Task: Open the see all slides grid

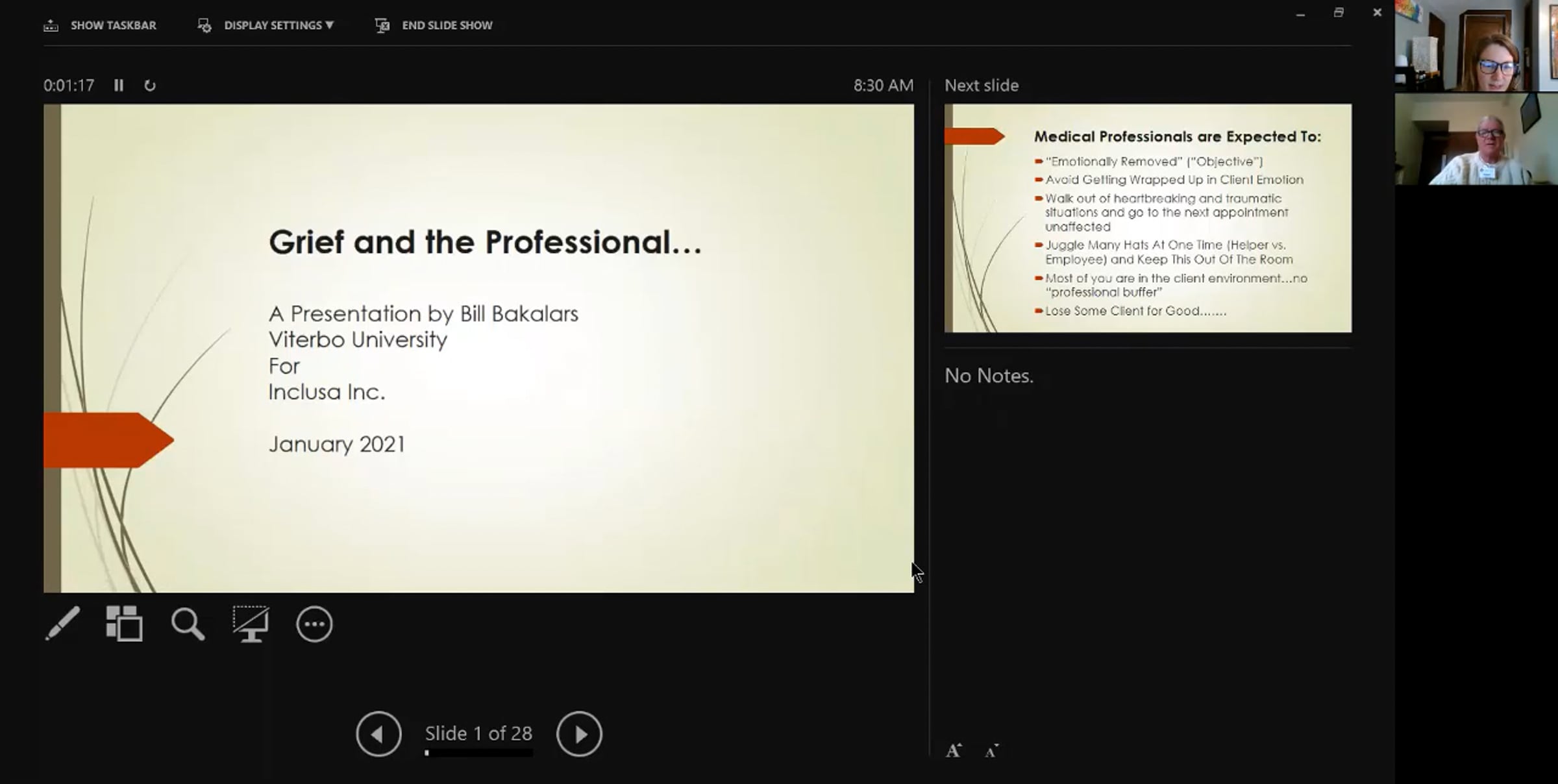Action: (125, 624)
